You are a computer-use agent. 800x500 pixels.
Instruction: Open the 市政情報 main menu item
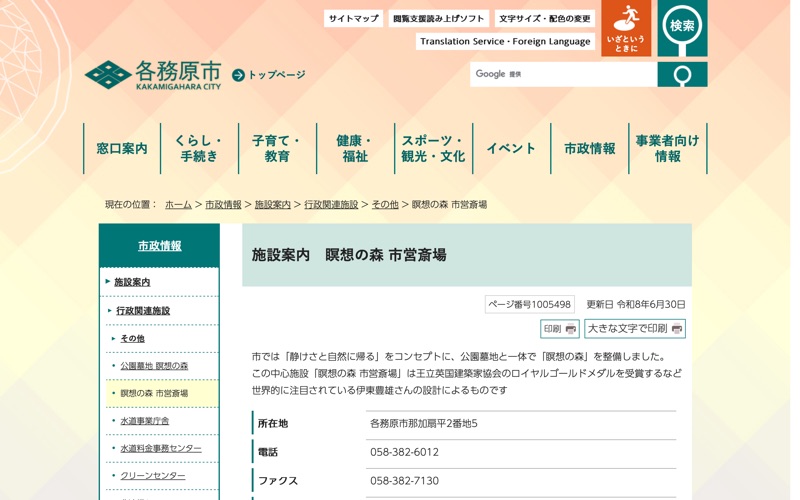pos(589,148)
